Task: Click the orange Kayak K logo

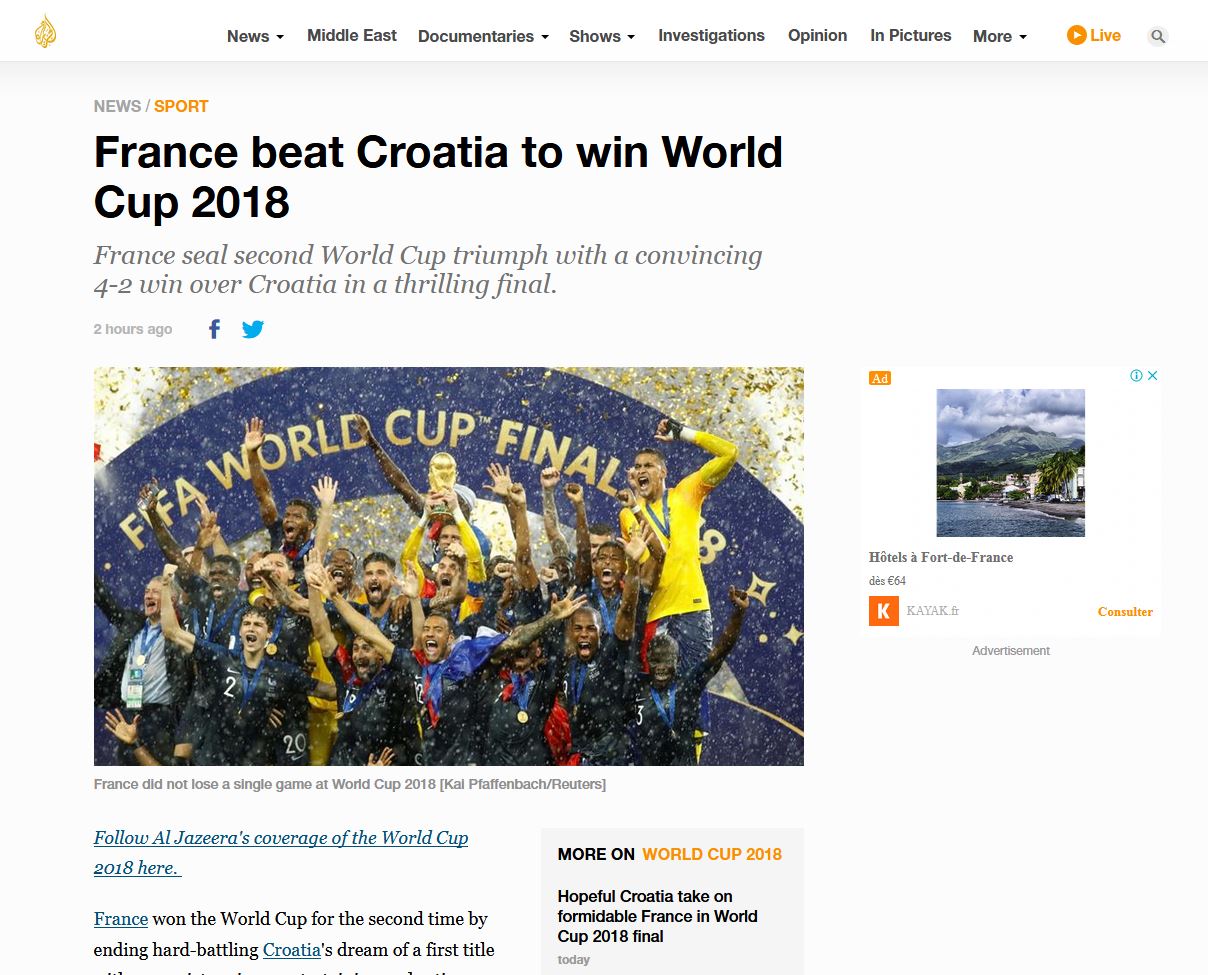Action: tap(884, 611)
